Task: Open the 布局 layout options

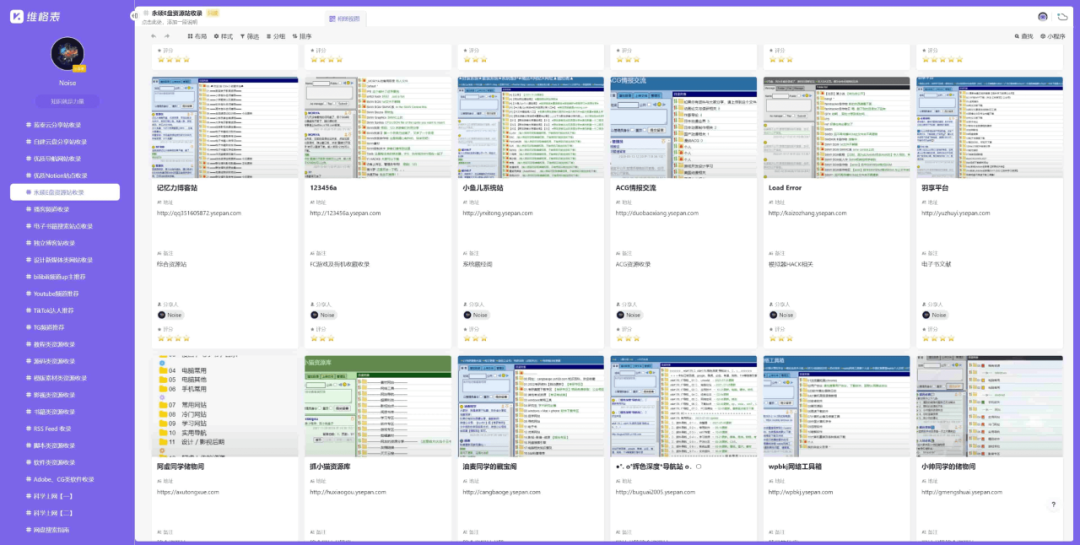Action: point(196,36)
